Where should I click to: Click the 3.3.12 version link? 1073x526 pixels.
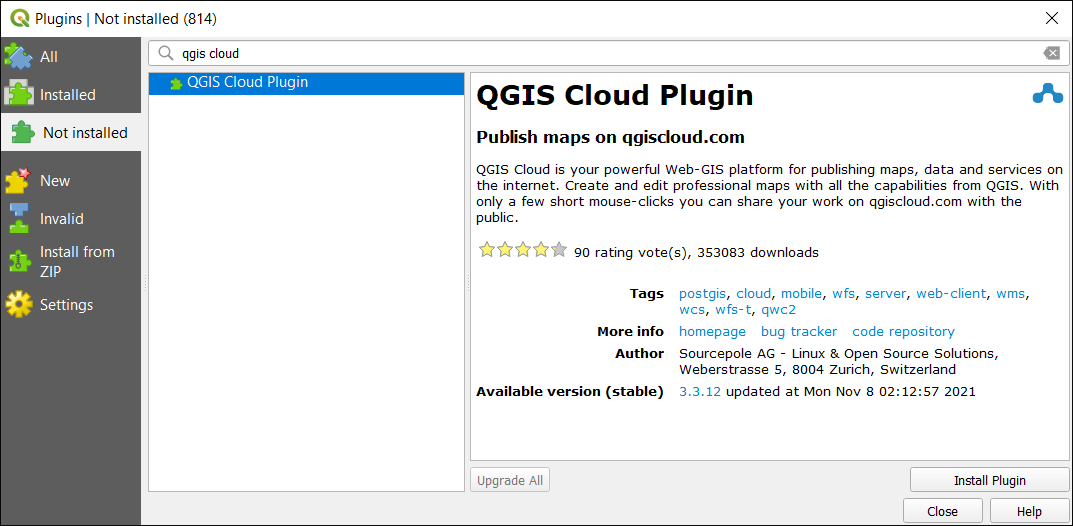[x=700, y=392]
